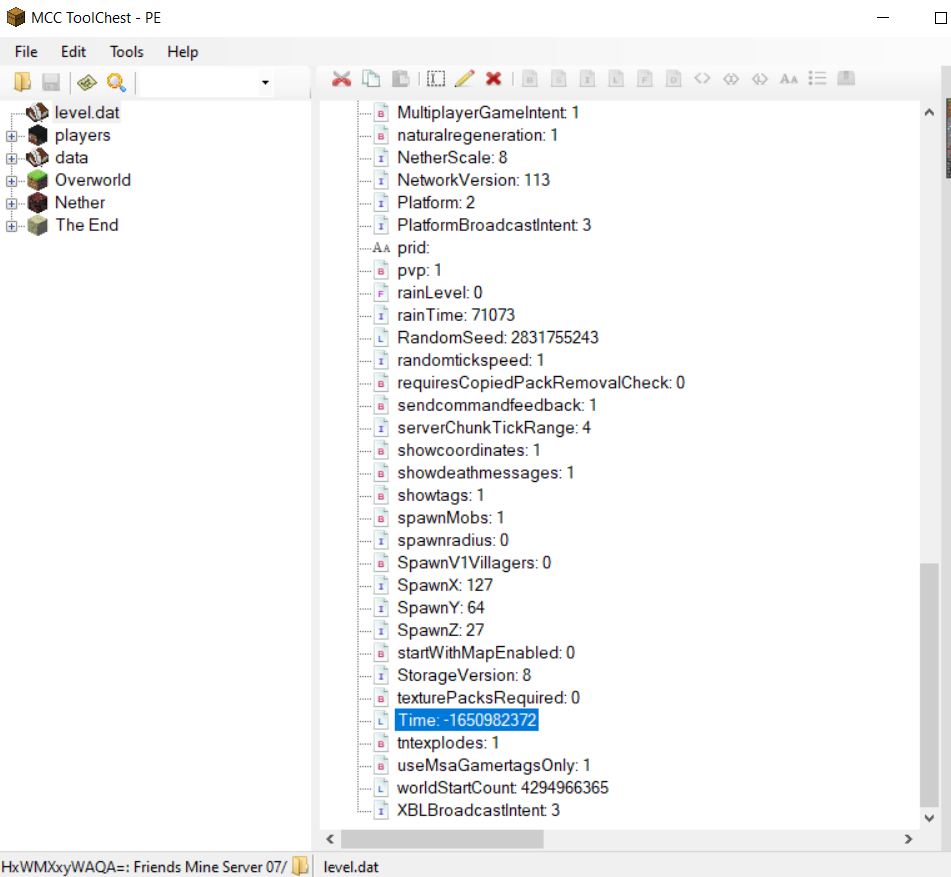The width and height of the screenshot is (951, 877).
Task: Select the Overworld tree item
Action: pyautogui.click(x=93, y=180)
